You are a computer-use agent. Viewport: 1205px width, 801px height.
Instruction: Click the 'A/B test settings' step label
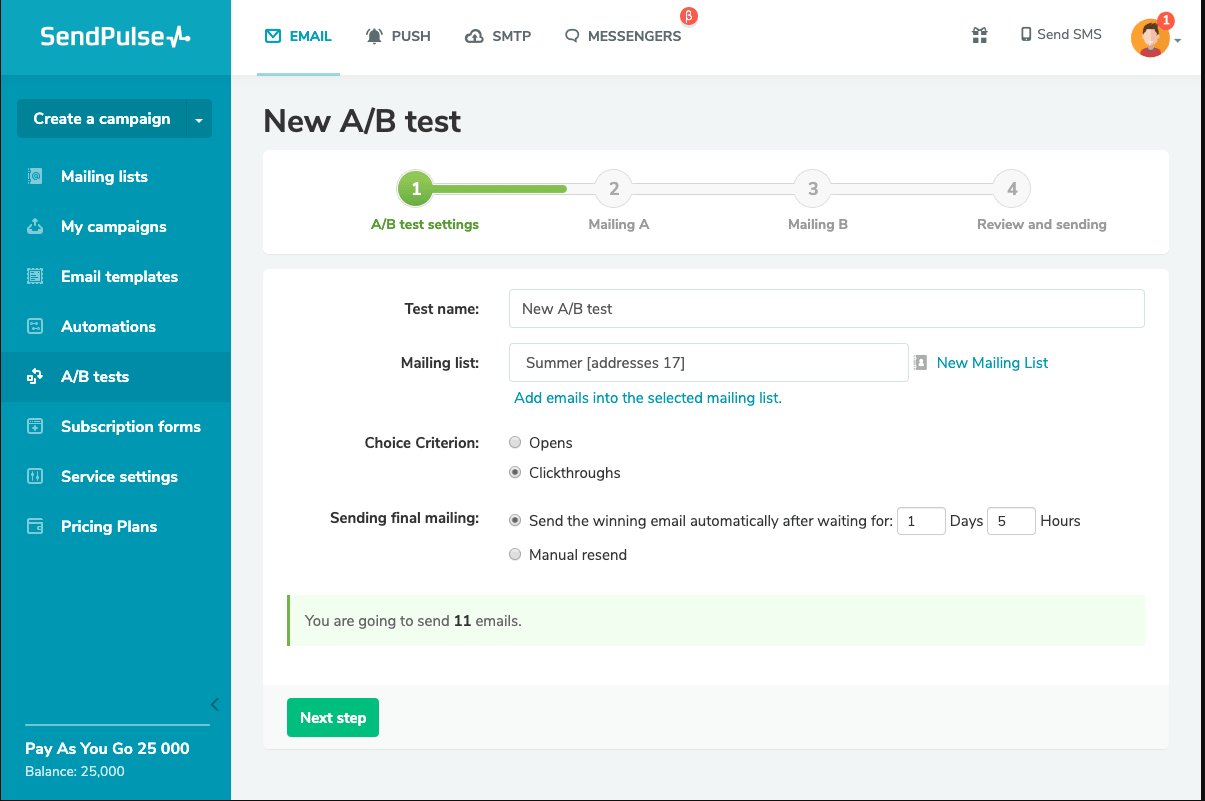click(x=425, y=225)
